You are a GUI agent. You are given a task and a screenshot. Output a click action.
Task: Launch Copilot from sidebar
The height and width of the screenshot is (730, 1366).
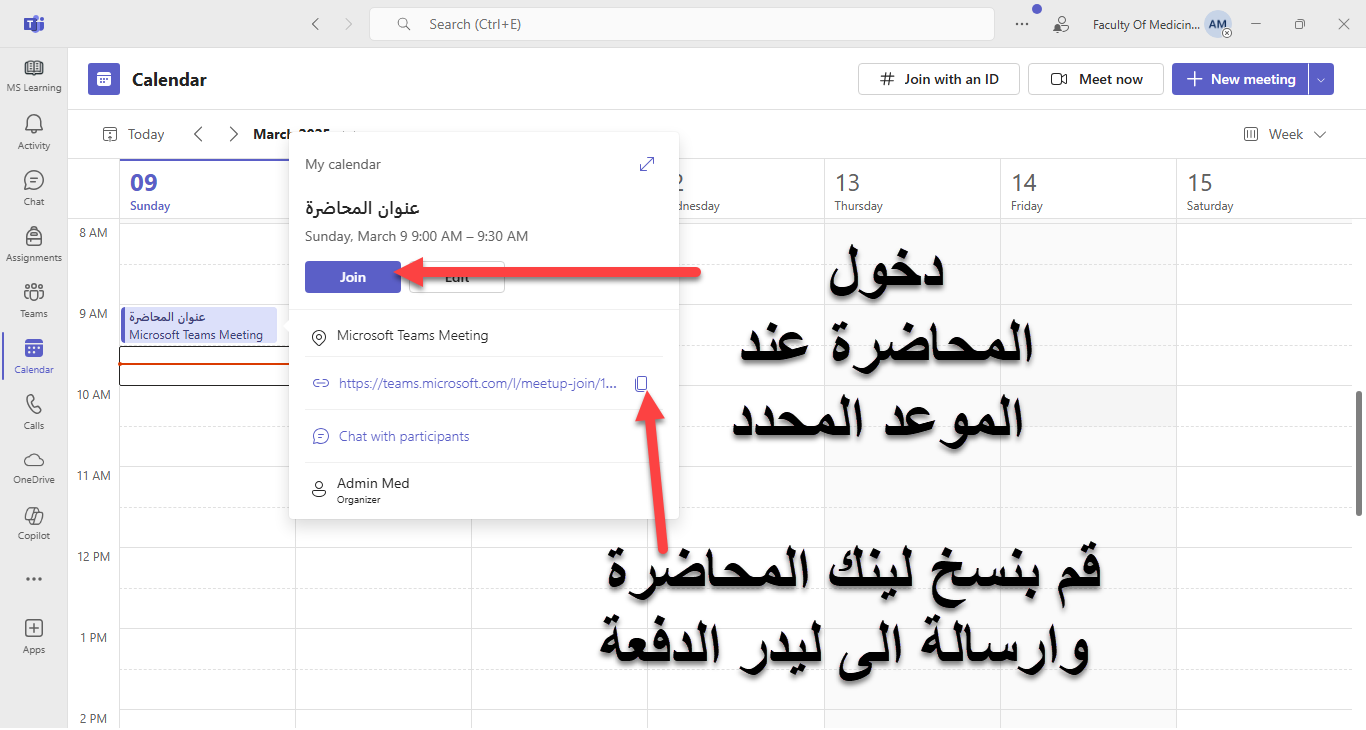[x=34, y=522]
